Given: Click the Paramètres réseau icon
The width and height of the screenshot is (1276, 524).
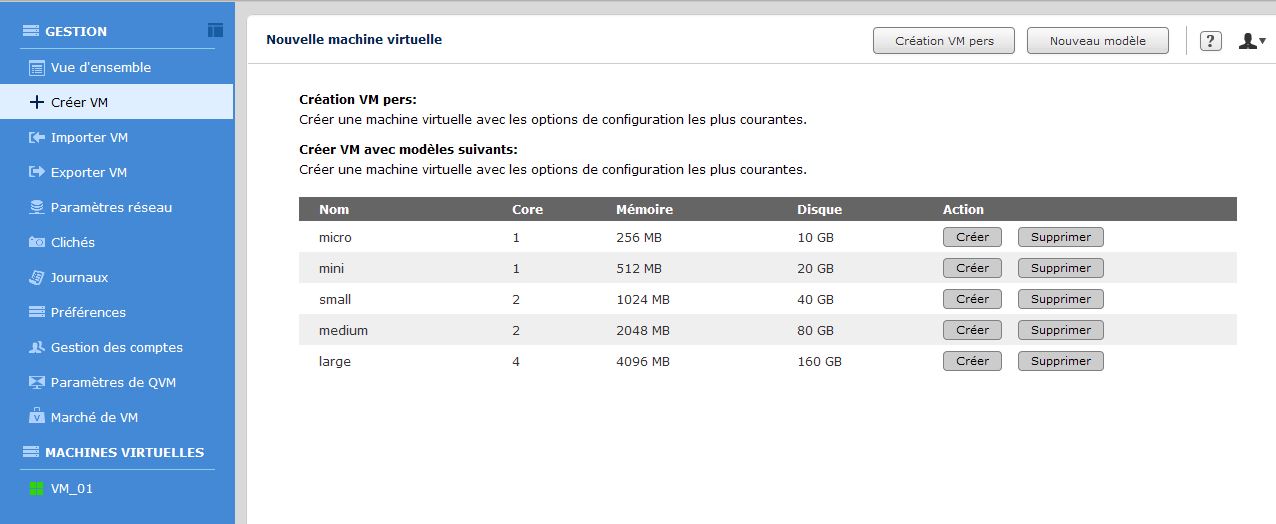Looking at the screenshot, I should (37, 208).
